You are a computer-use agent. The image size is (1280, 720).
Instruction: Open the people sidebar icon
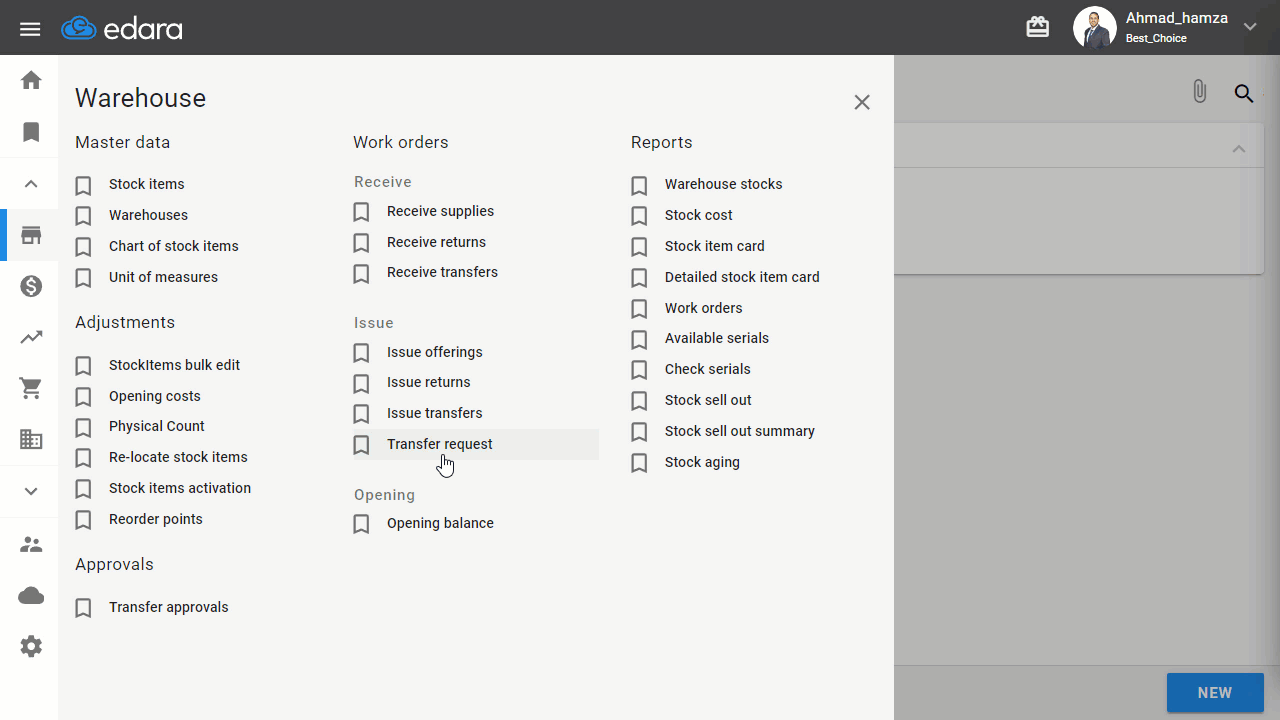[x=31, y=545]
